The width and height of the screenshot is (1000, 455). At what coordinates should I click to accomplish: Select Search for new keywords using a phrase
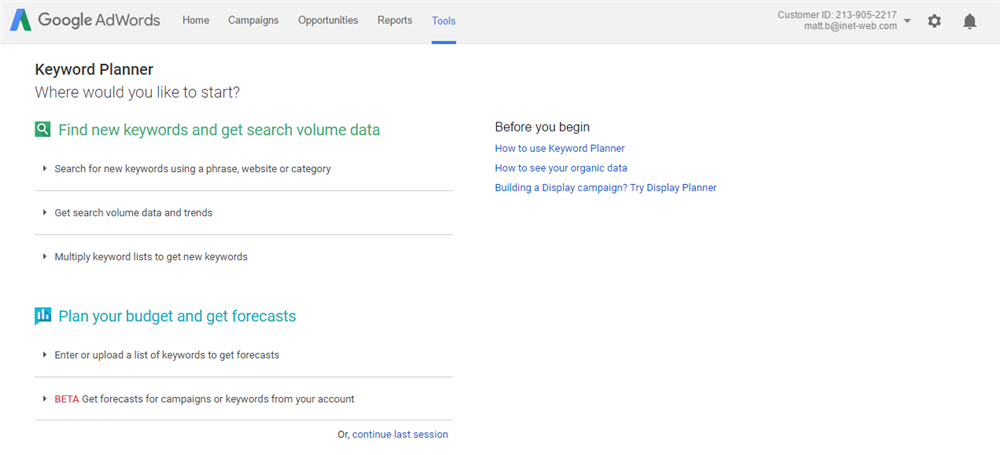(x=193, y=169)
